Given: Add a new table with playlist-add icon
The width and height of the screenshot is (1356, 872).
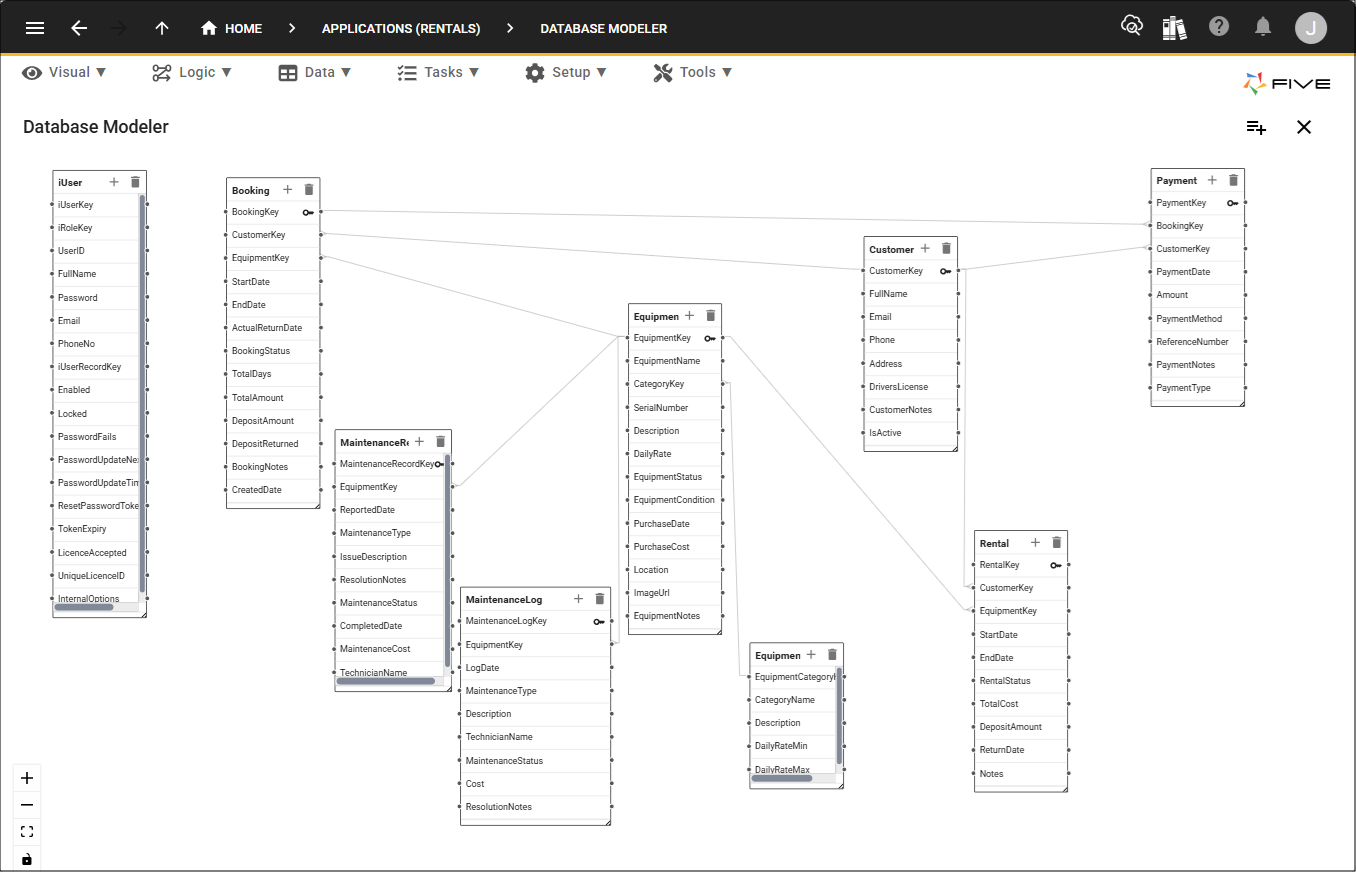Looking at the screenshot, I should tap(1256, 127).
